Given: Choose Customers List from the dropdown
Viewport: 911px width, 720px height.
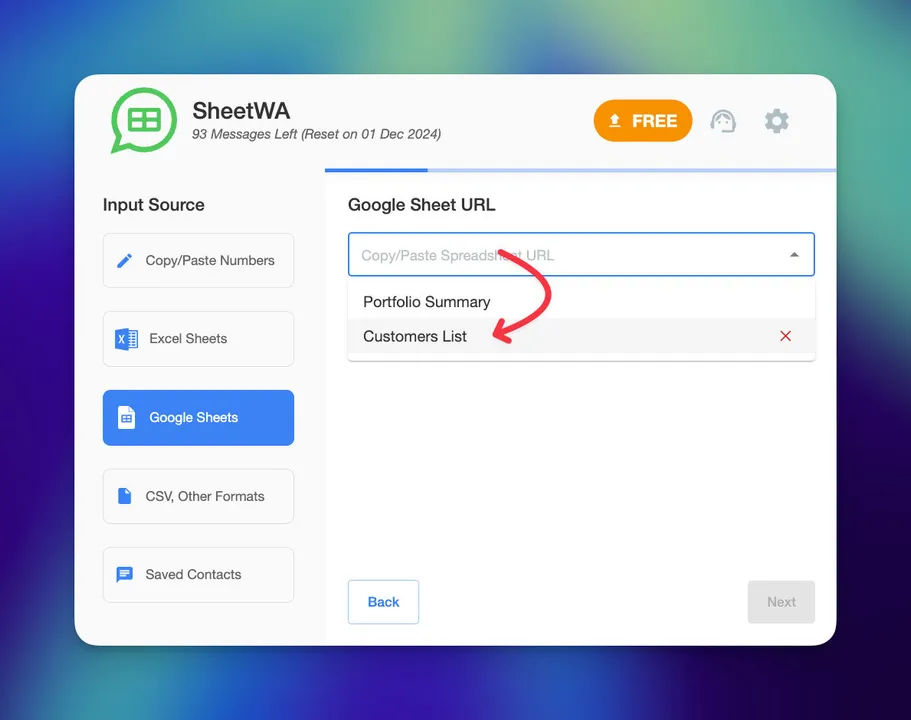Looking at the screenshot, I should tap(581, 336).
